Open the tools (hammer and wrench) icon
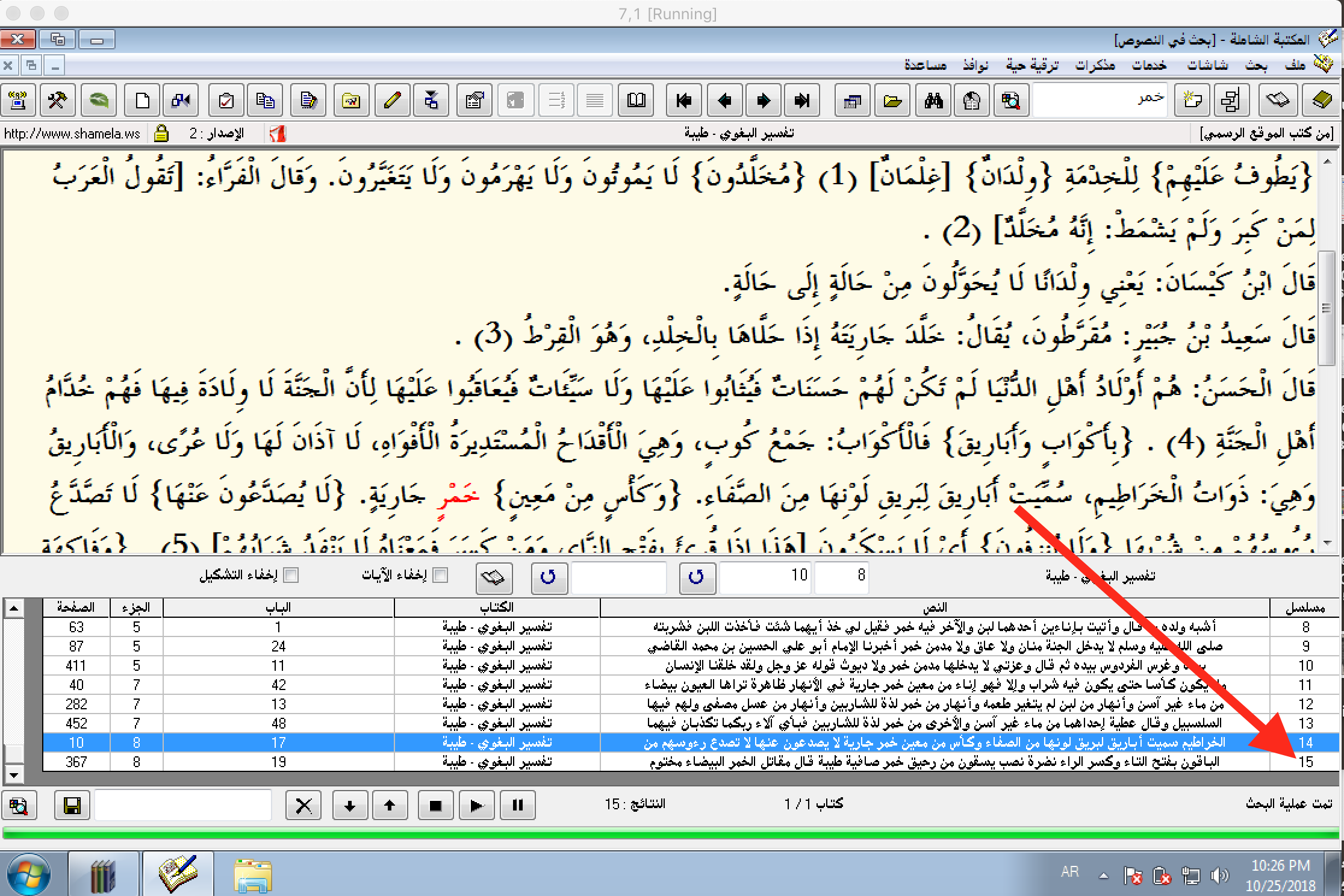The width and height of the screenshot is (1344, 896). (x=57, y=101)
